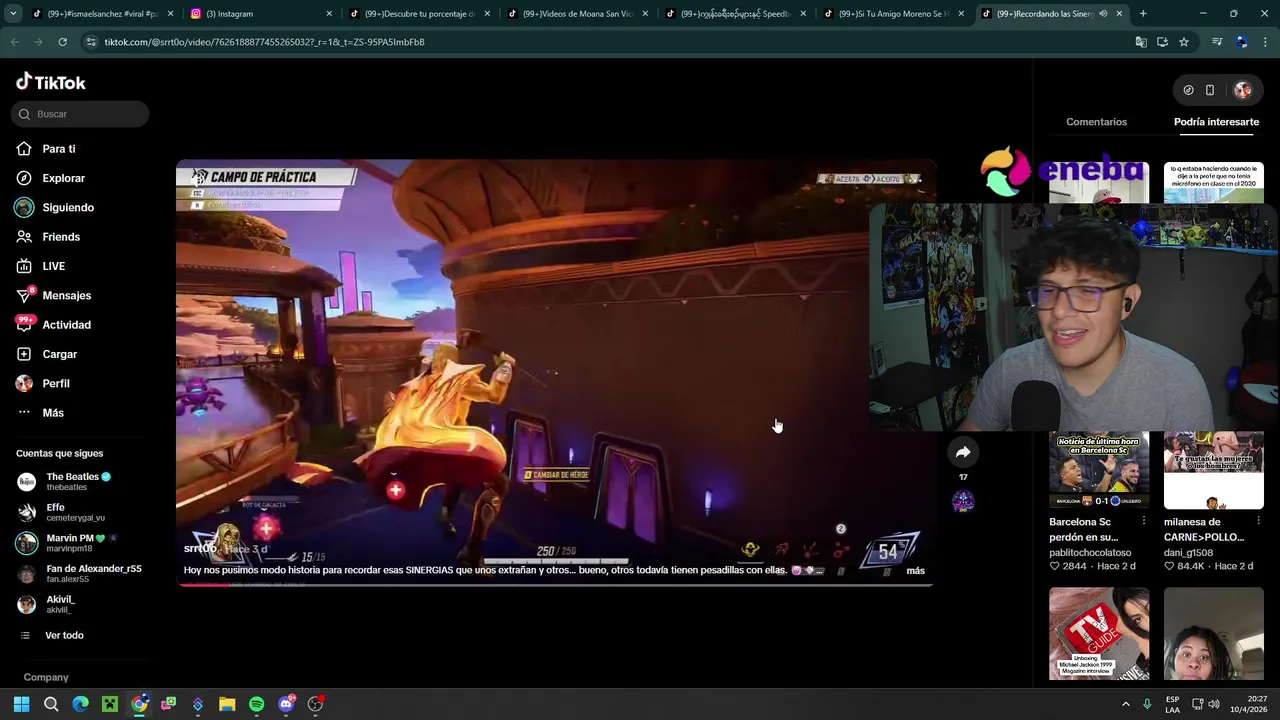Open Spotify from the taskbar
The height and width of the screenshot is (720, 1280).
(256, 704)
